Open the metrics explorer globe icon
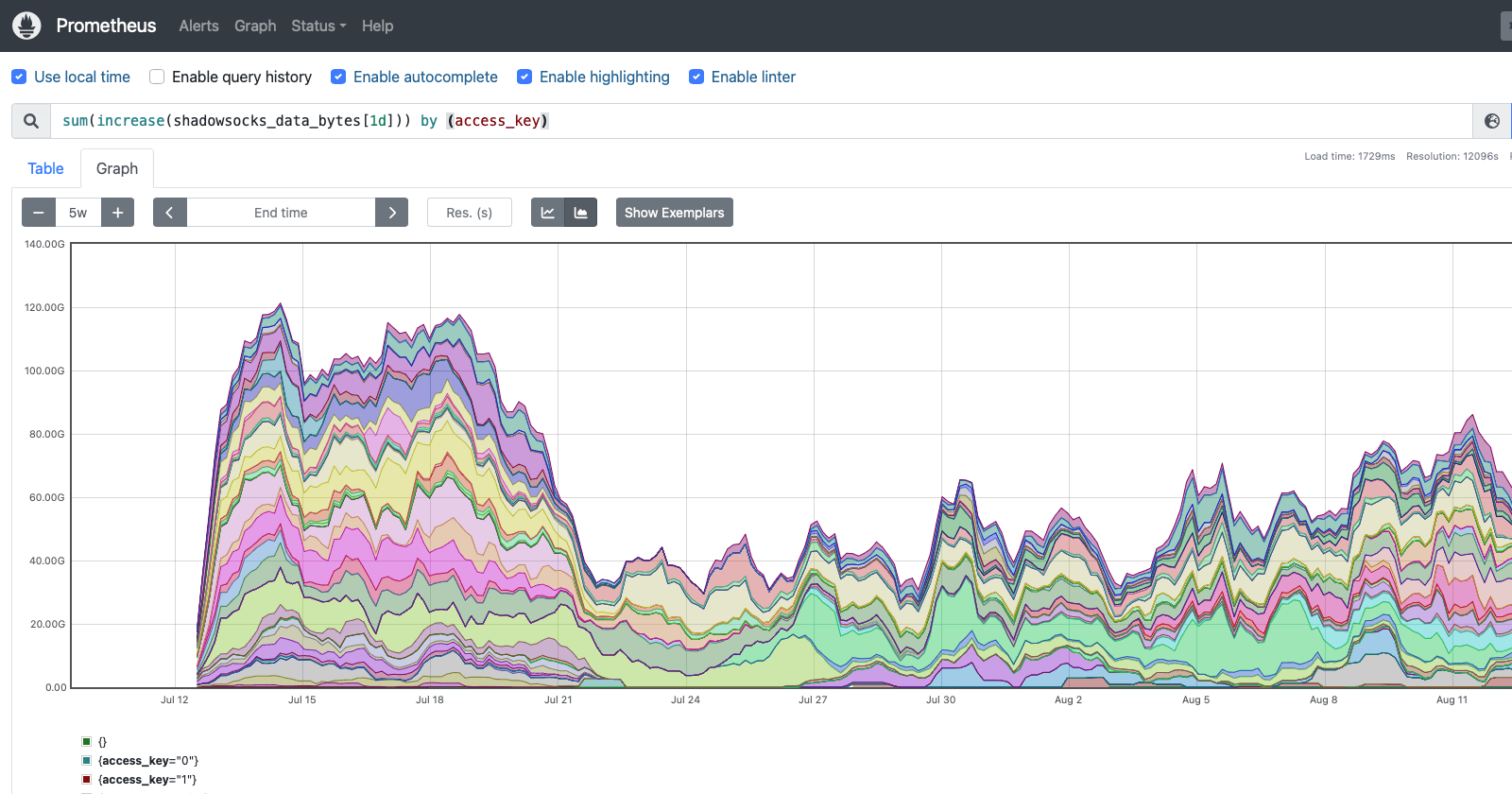Viewport: 1512px width, 794px height. click(x=1492, y=121)
